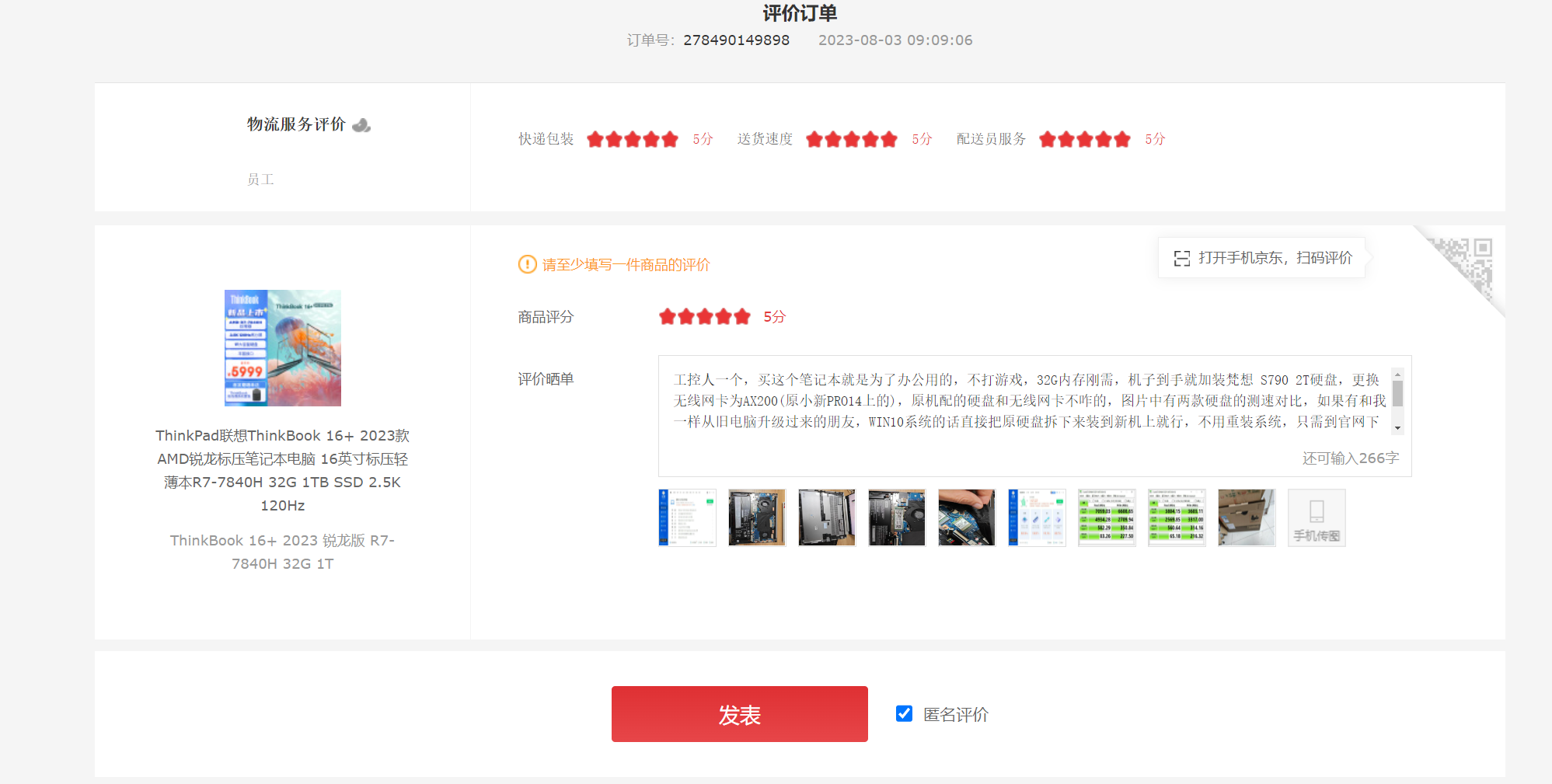Open the ThinkPad联想ThinkBook 16+ product title link

tap(283, 470)
